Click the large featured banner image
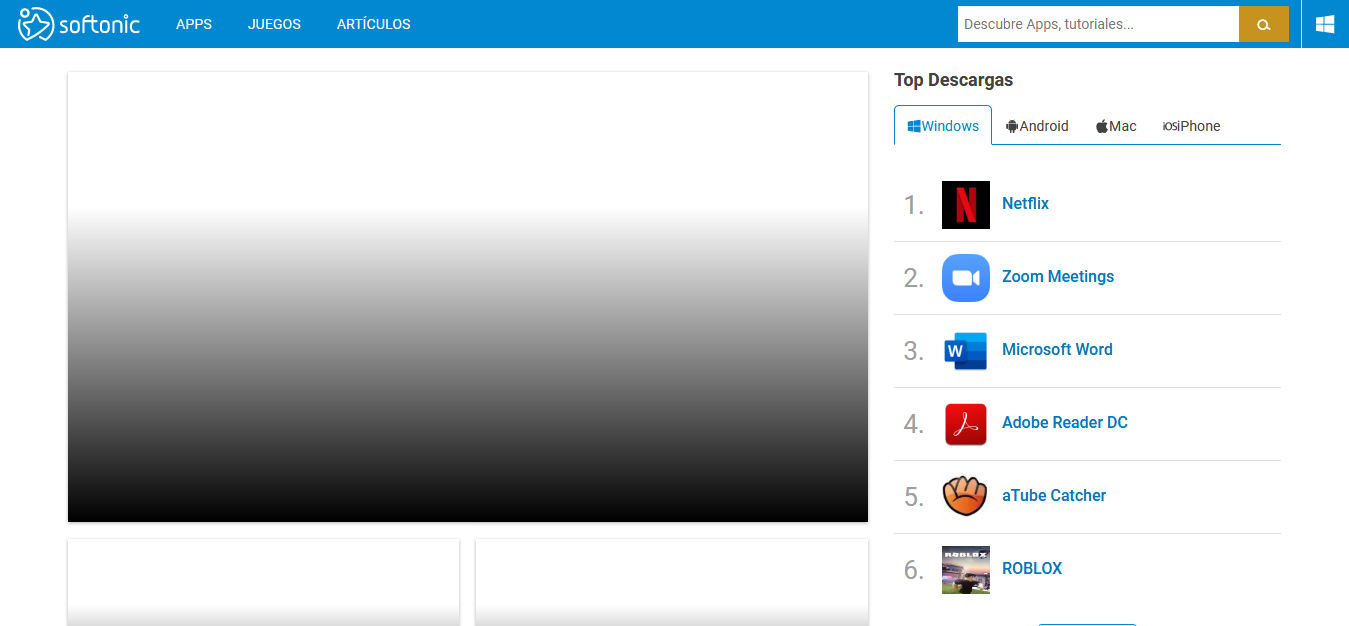The image size is (1349, 626). (x=468, y=297)
